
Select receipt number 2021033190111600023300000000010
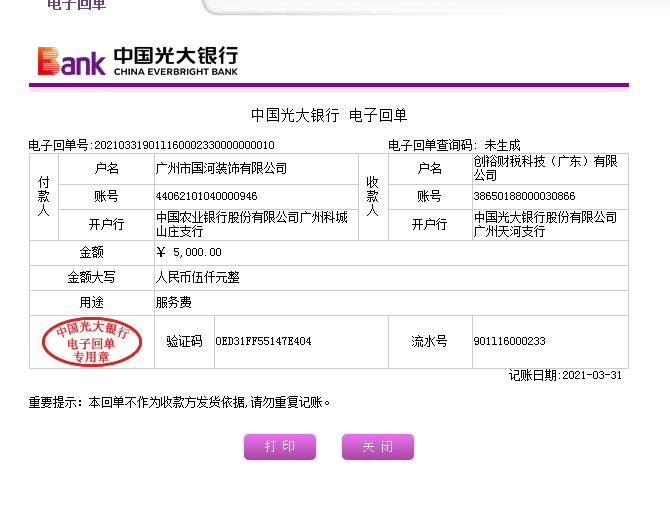184,145
